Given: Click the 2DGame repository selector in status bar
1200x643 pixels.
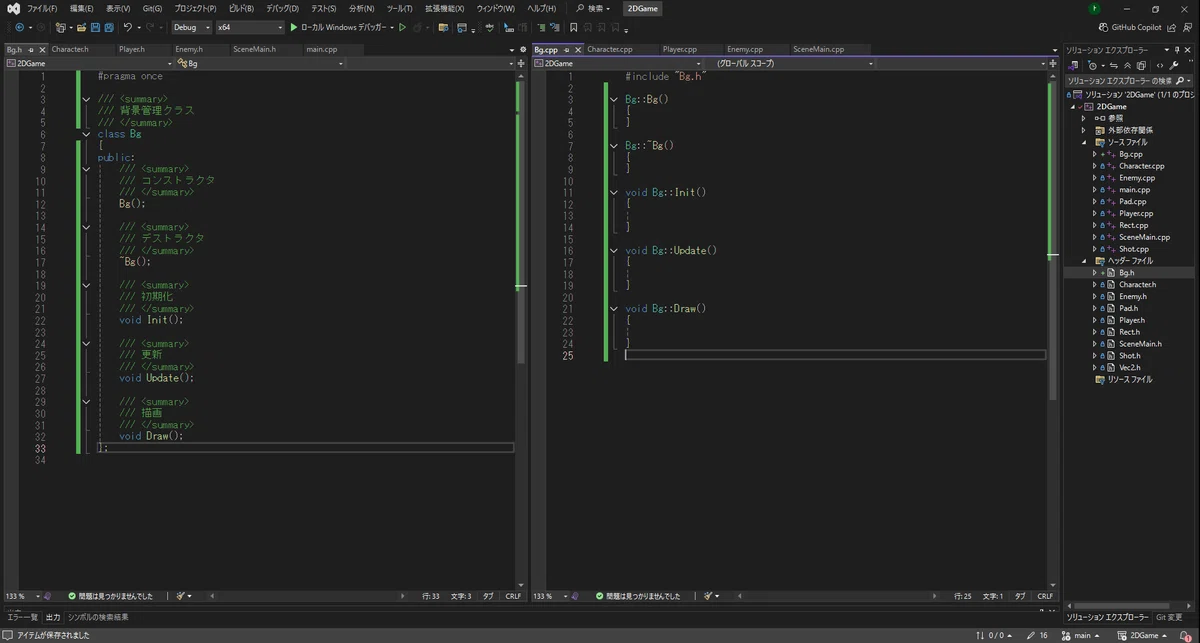Looking at the screenshot, I should [1143, 635].
